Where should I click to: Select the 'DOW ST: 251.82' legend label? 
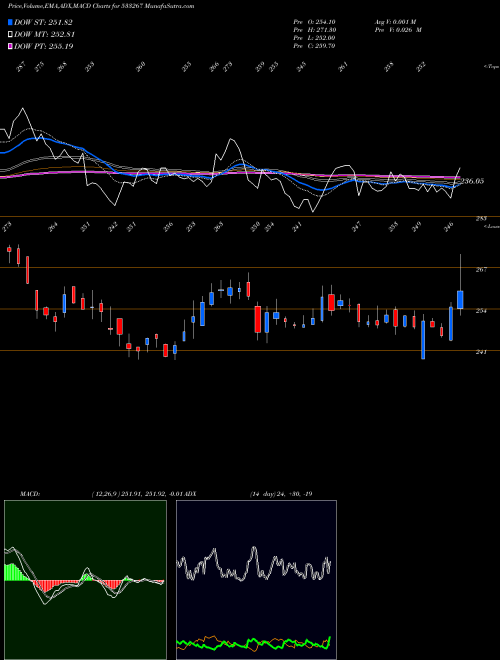(43, 22)
